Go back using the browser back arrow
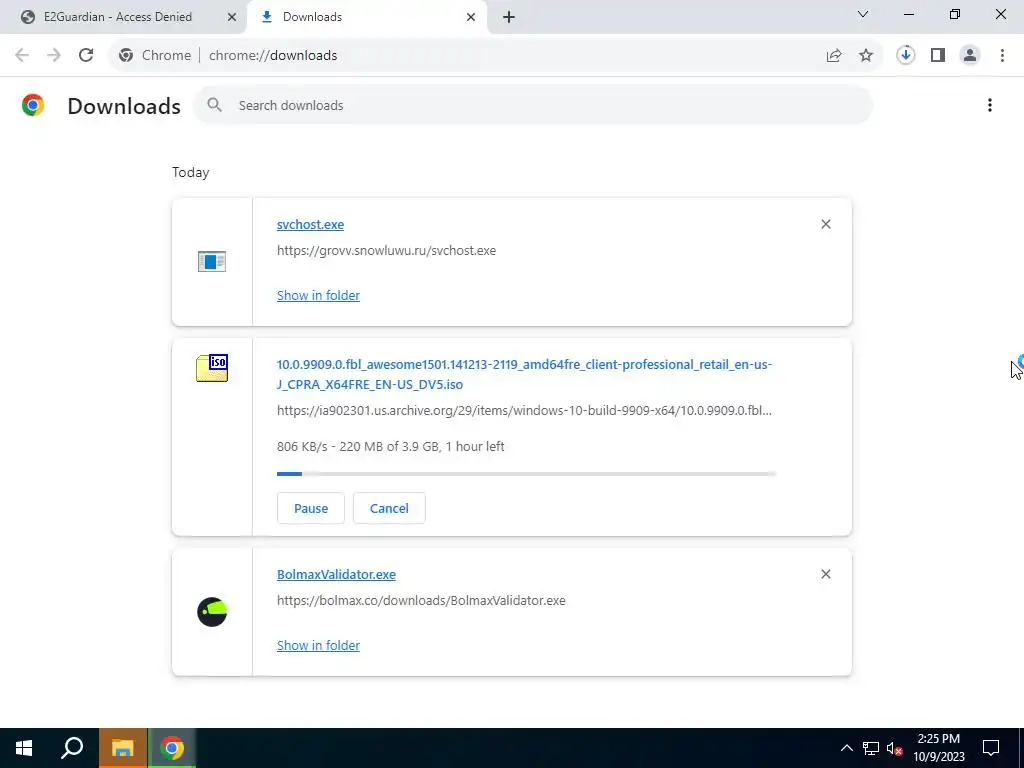 click(22, 56)
